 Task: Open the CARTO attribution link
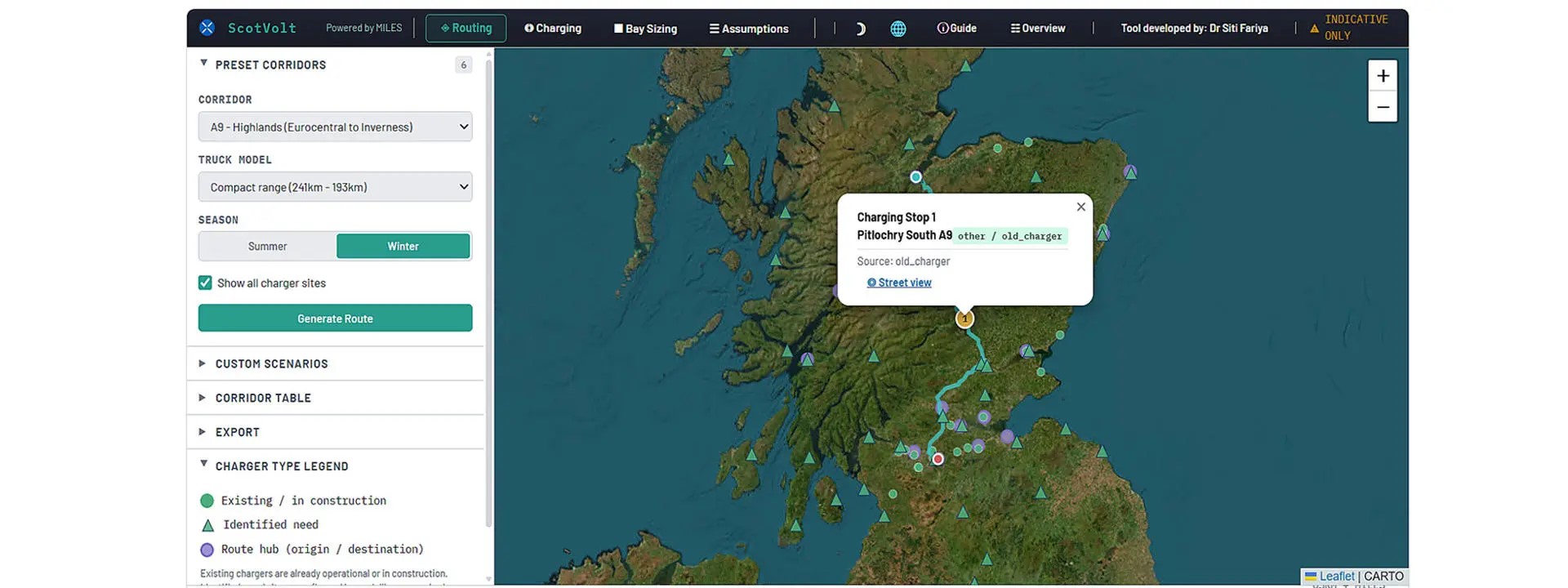(1383, 576)
